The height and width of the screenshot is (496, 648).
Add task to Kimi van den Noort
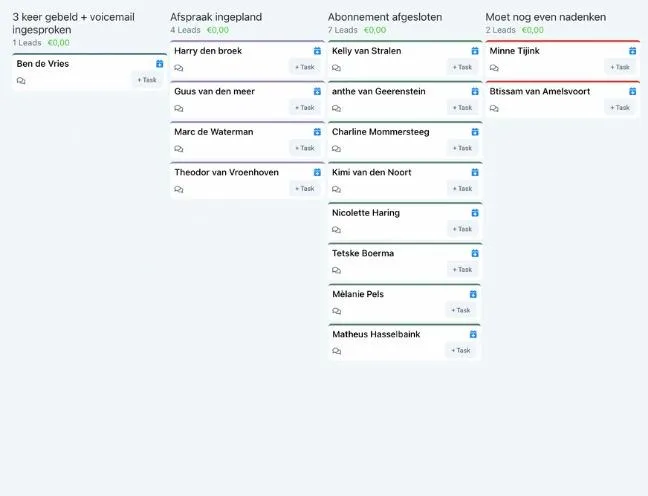tap(462, 188)
